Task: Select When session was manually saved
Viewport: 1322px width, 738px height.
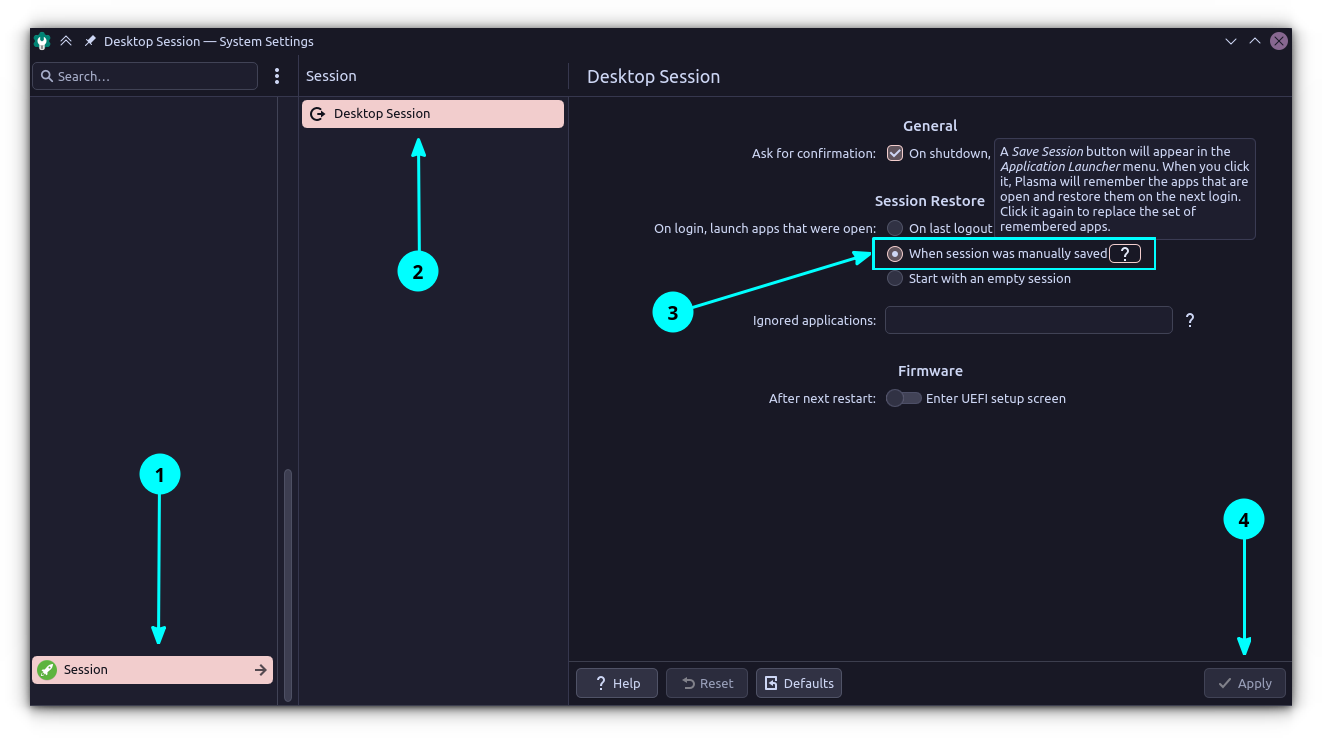Action: point(895,254)
